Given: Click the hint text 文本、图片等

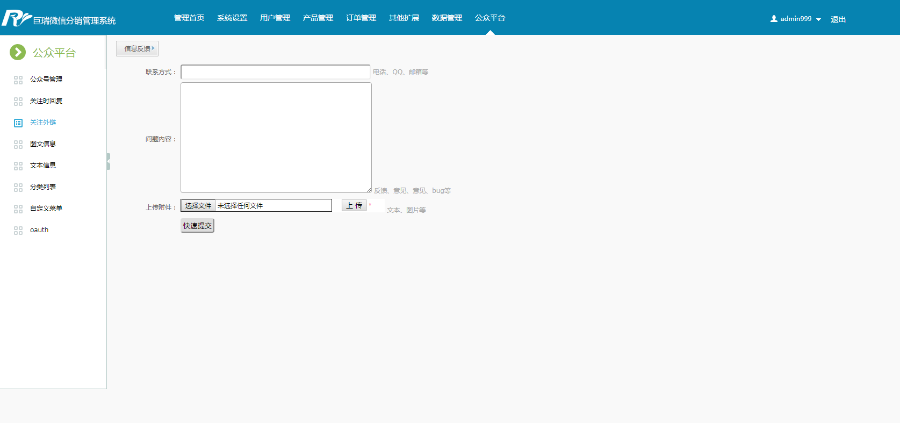Looking at the screenshot, I should pos(406,210).
